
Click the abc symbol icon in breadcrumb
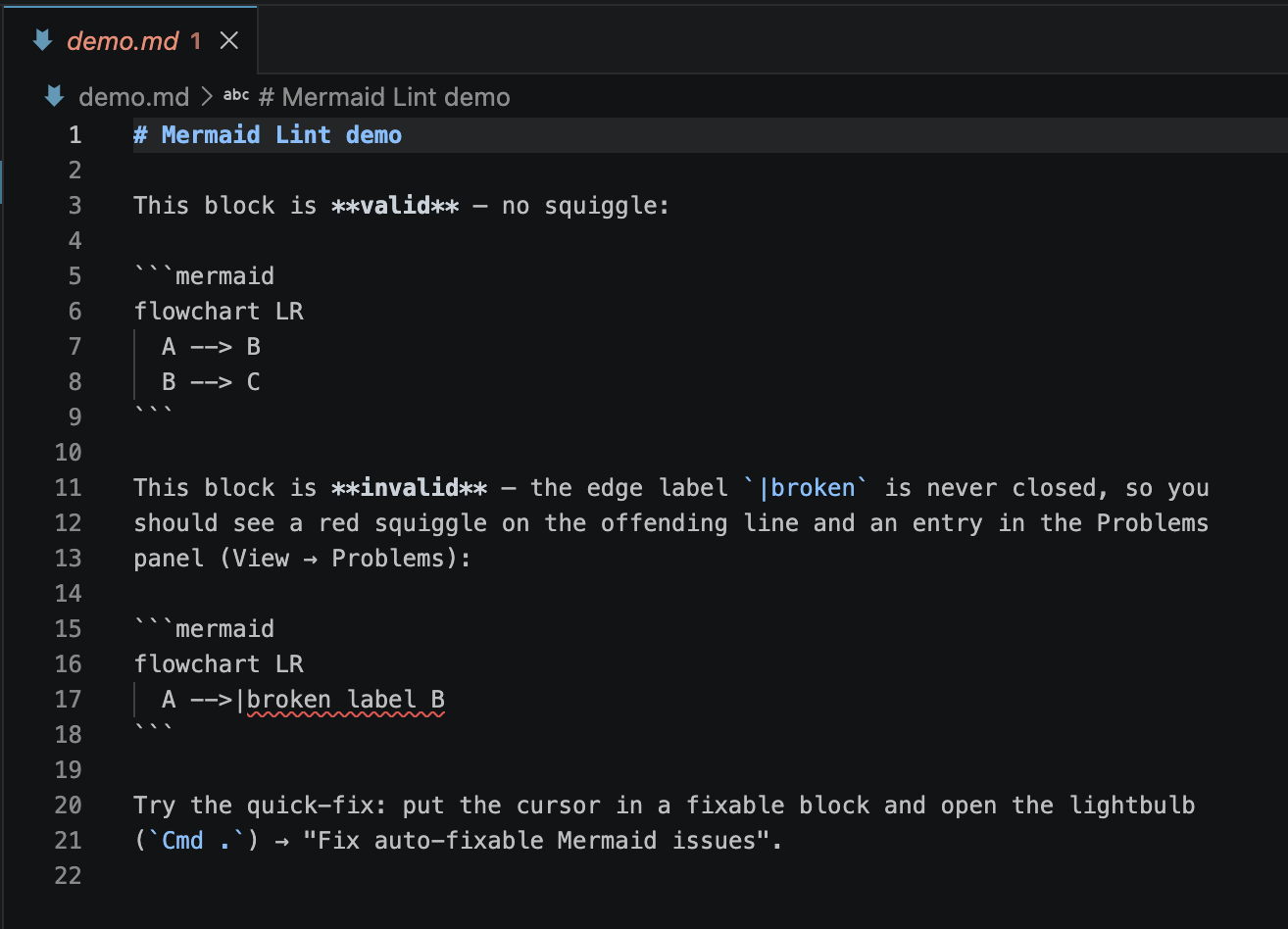pos(236,96)
